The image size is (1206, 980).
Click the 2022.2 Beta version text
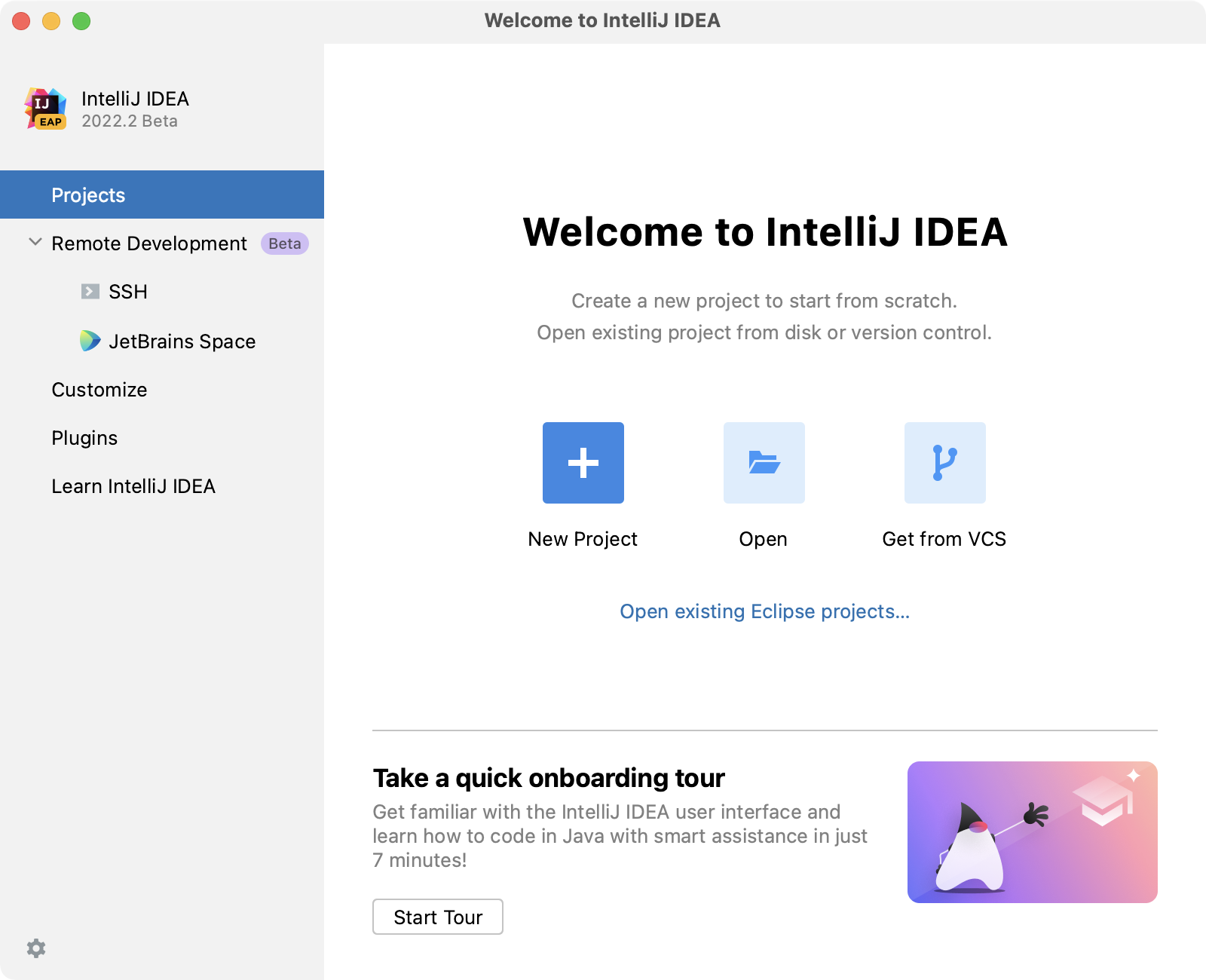130,121
